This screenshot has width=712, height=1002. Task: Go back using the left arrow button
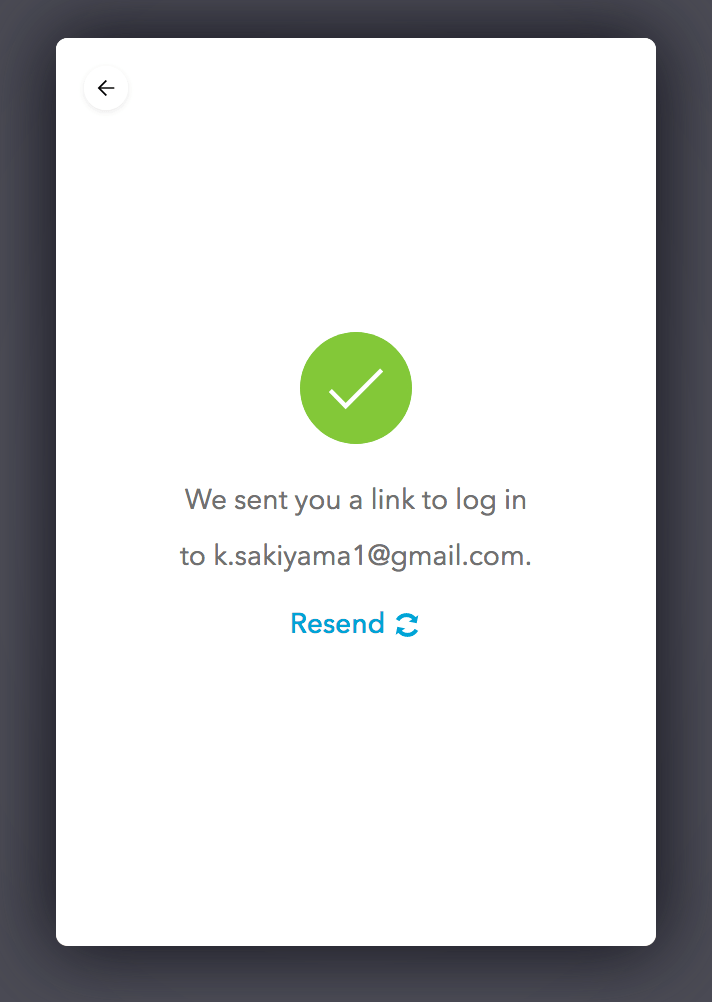click(106, 88)
